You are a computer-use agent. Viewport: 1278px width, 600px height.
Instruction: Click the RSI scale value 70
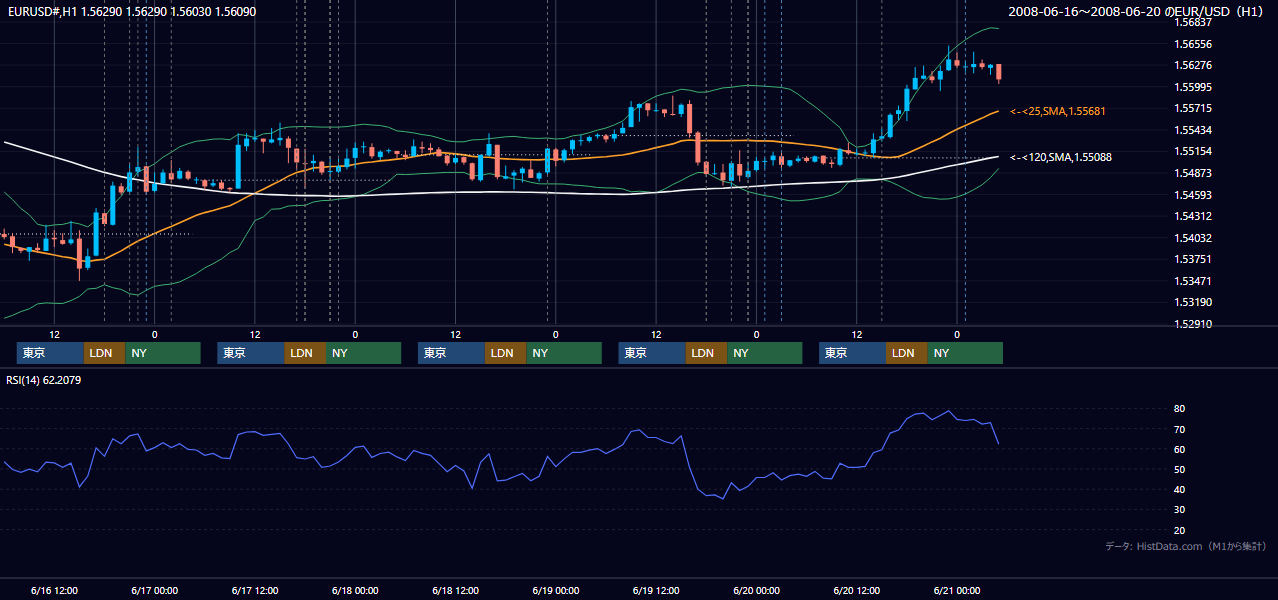click(1180, 429)
